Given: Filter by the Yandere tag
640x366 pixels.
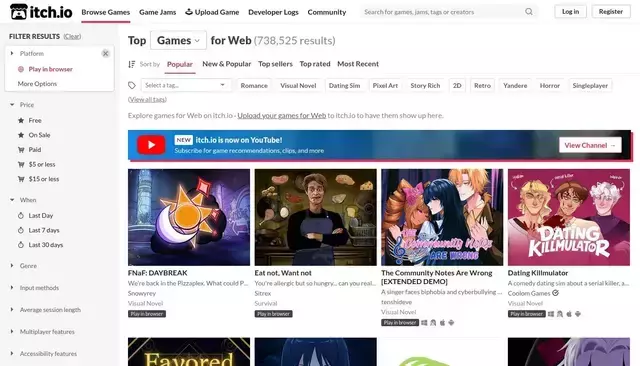Looking at the screenshot, I should [x=515, y=85].
